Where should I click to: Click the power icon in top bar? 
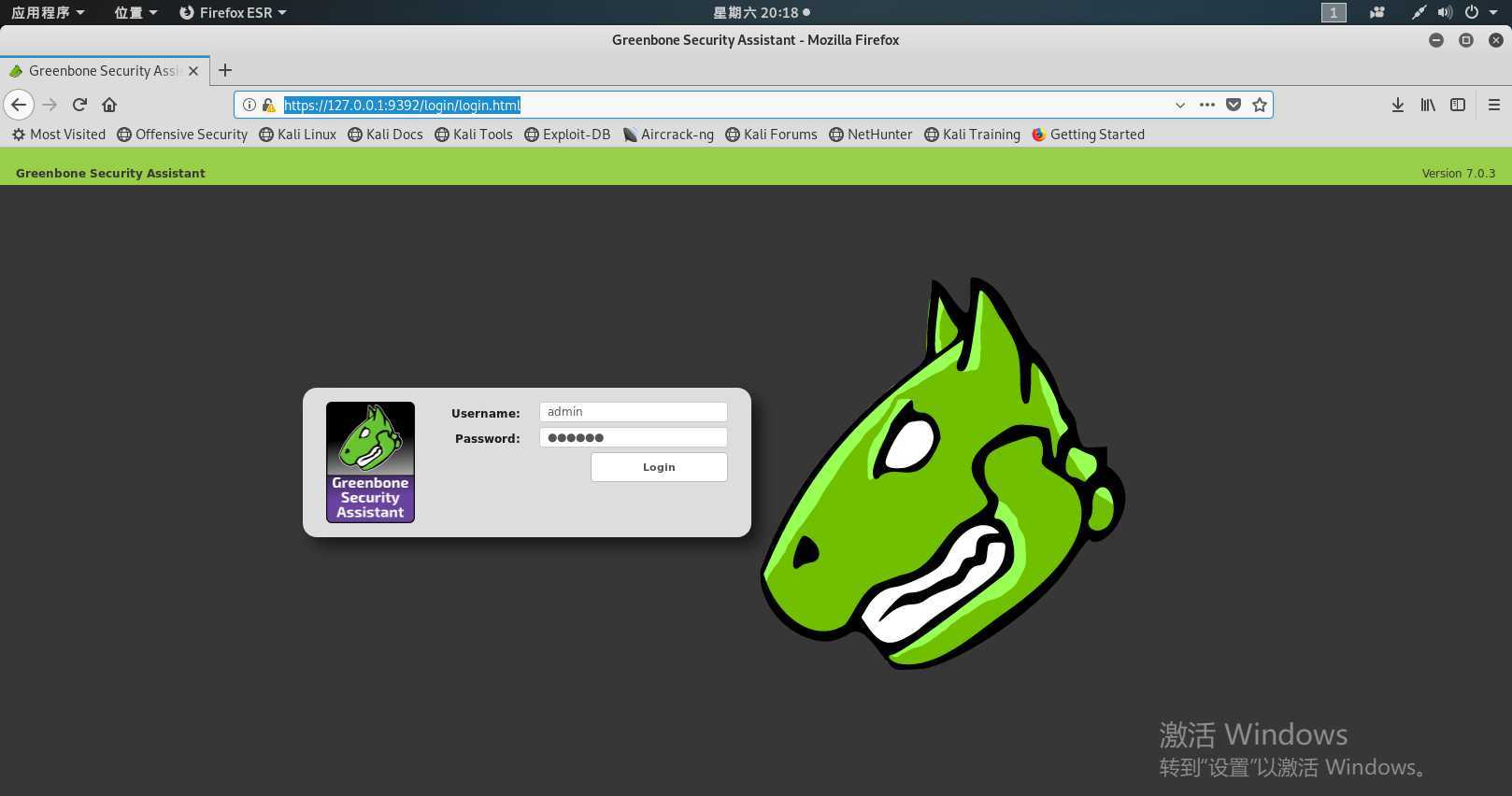(x=1472, y=12)
